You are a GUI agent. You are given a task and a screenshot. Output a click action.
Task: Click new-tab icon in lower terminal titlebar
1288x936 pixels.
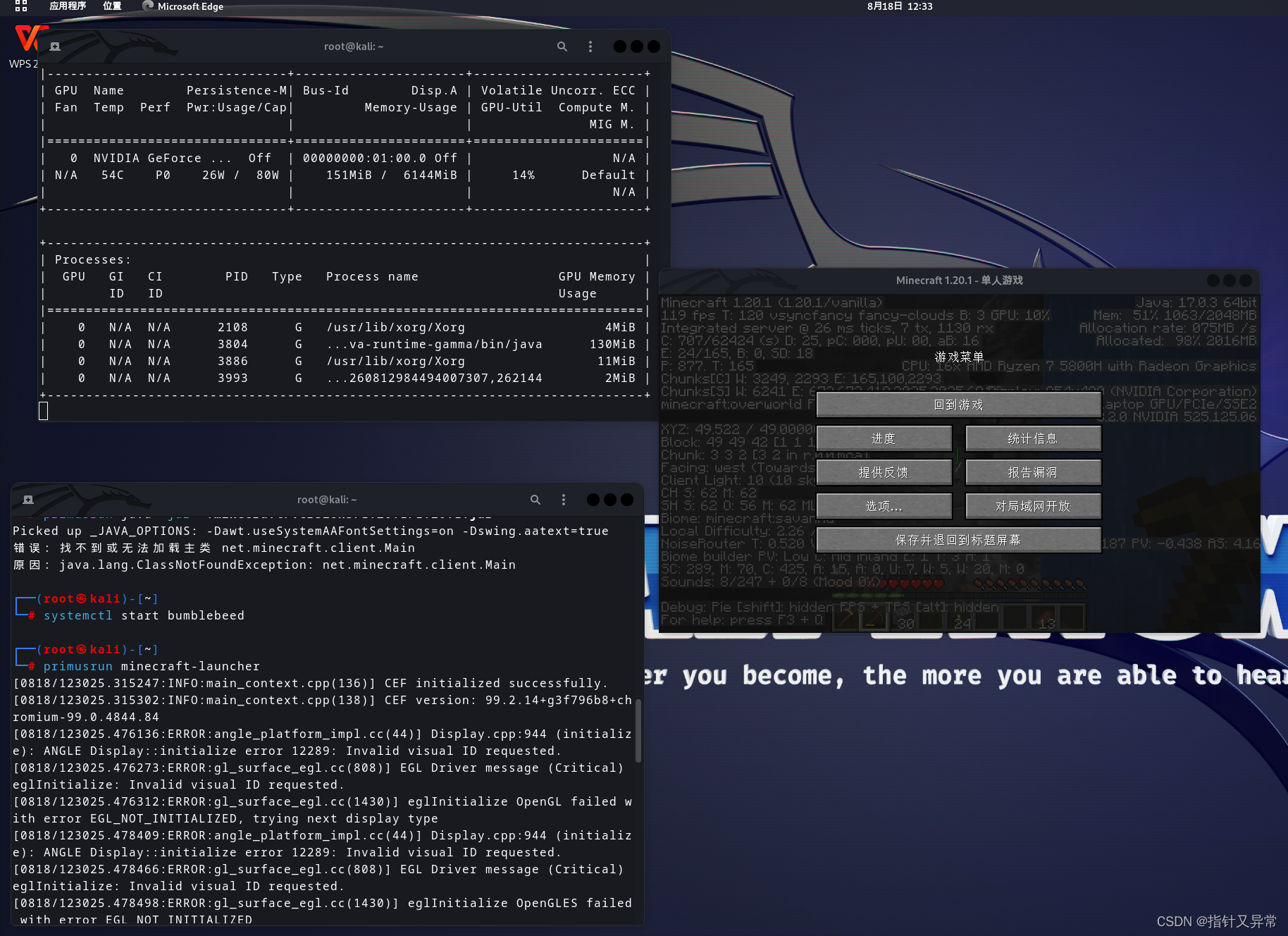(28, 500)
